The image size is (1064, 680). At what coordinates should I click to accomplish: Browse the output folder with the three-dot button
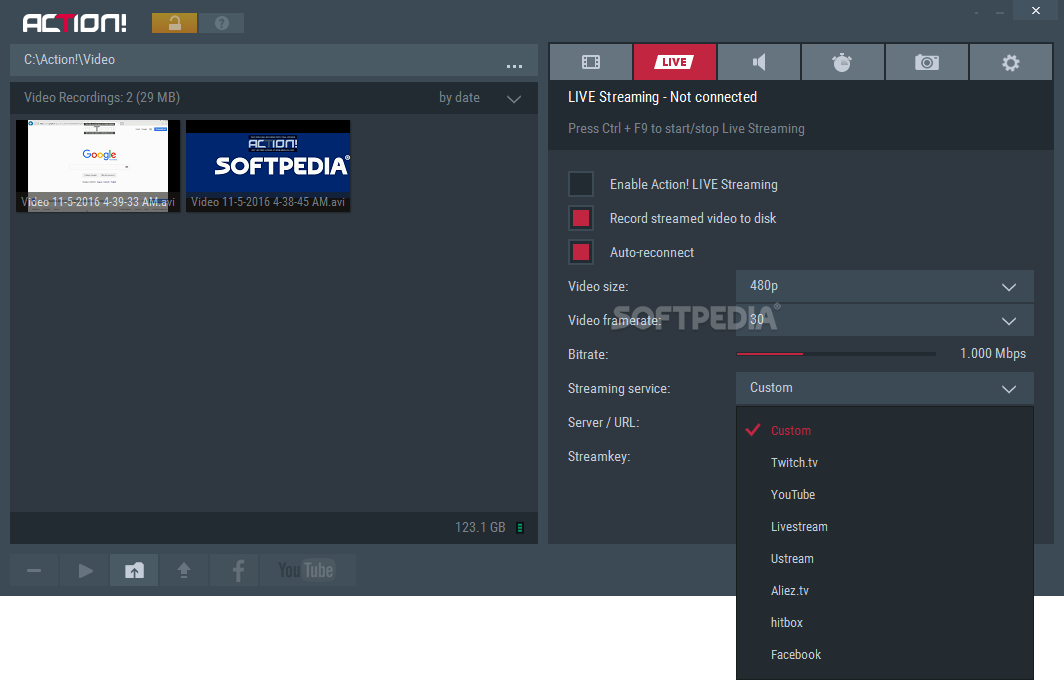[514, 66]
